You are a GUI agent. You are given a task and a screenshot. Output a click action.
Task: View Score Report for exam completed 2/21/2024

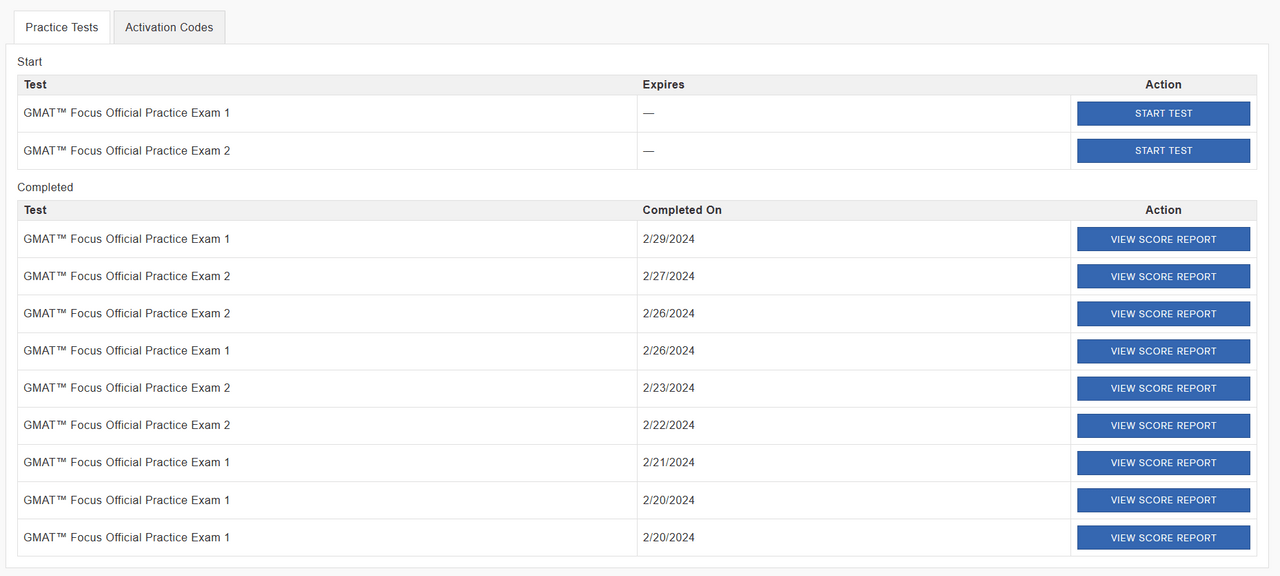click(x=1163, y=463)
